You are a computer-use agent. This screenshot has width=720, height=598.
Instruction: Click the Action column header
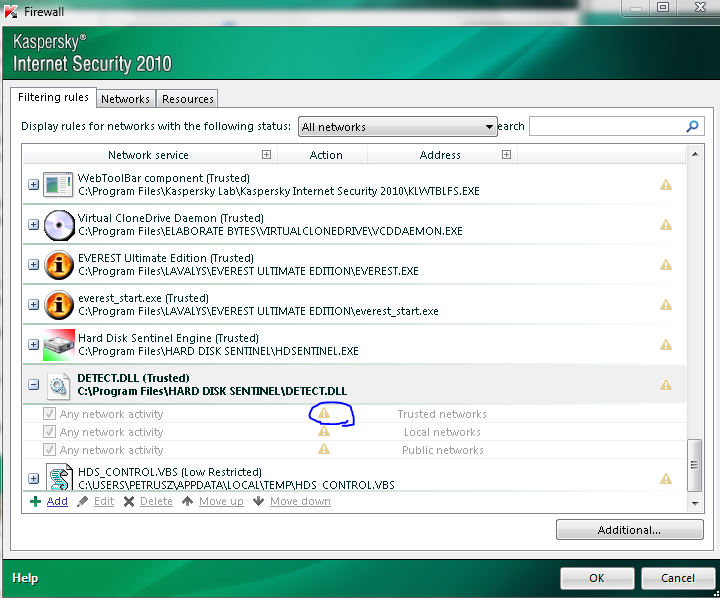326,155
